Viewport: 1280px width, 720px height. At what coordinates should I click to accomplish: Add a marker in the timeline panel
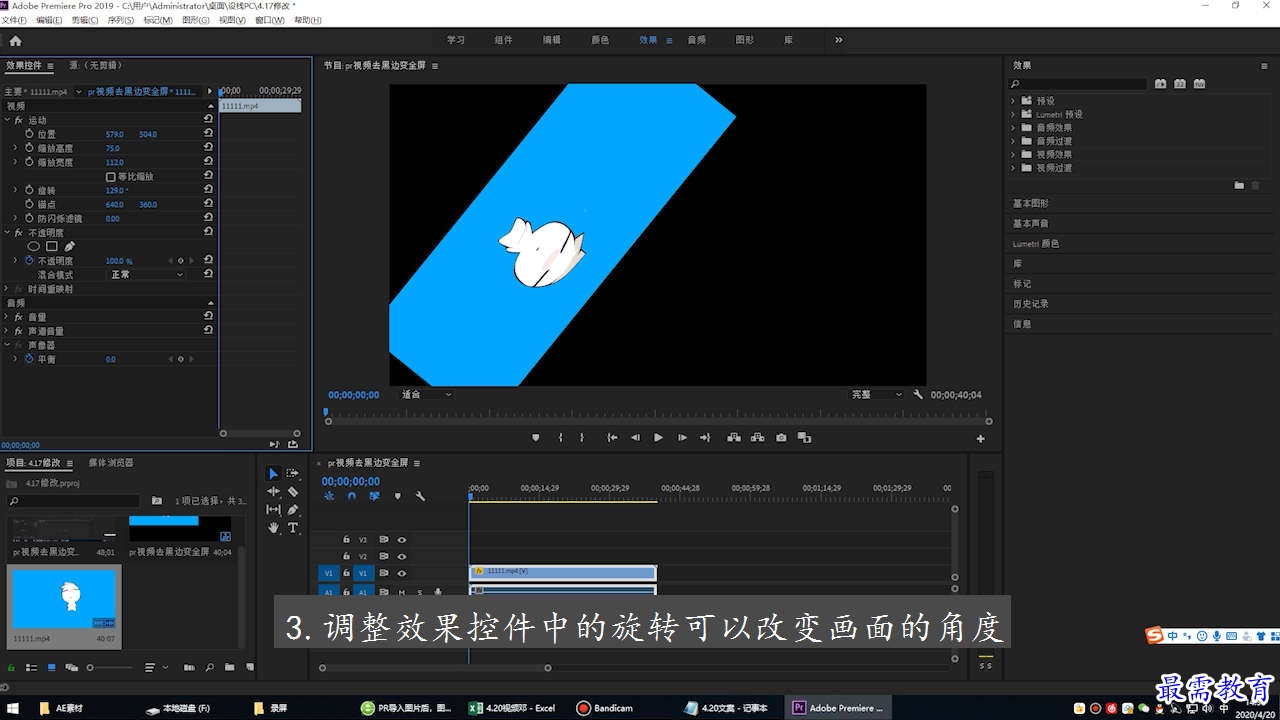(397, 496)
